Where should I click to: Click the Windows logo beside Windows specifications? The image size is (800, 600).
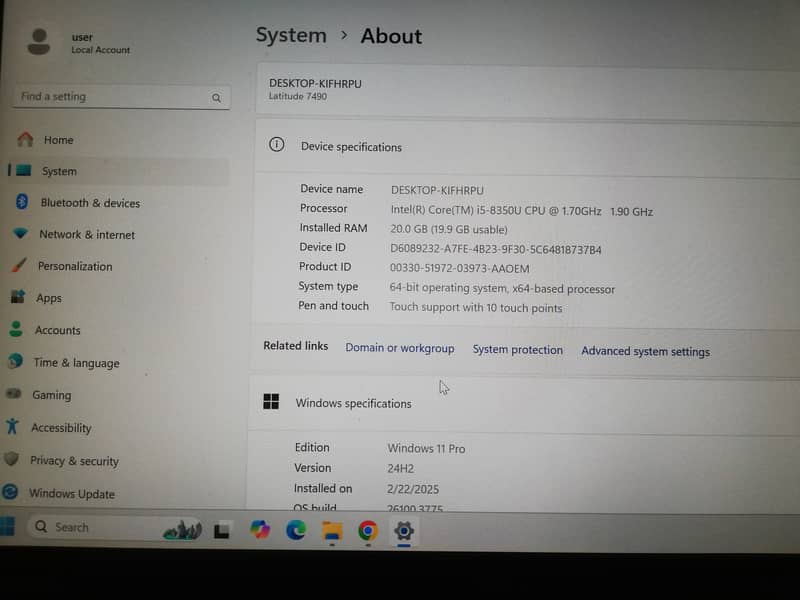click(271, 402)
